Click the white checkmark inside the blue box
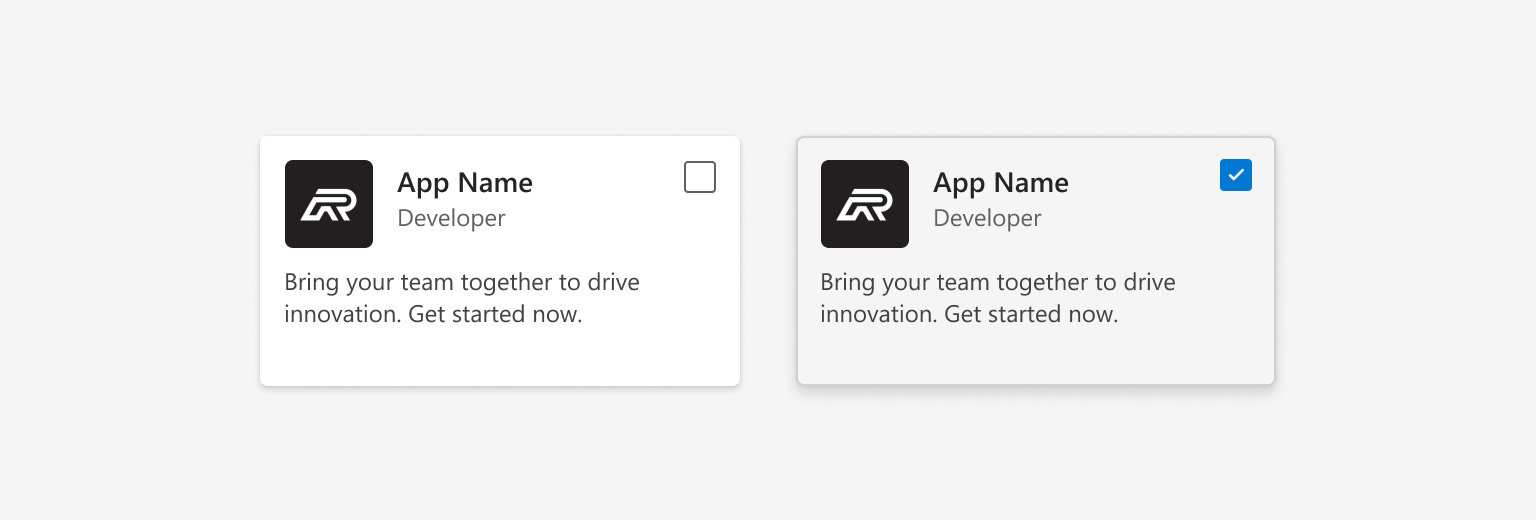Screen dimensions: 1536x520 coord(1236,175)
